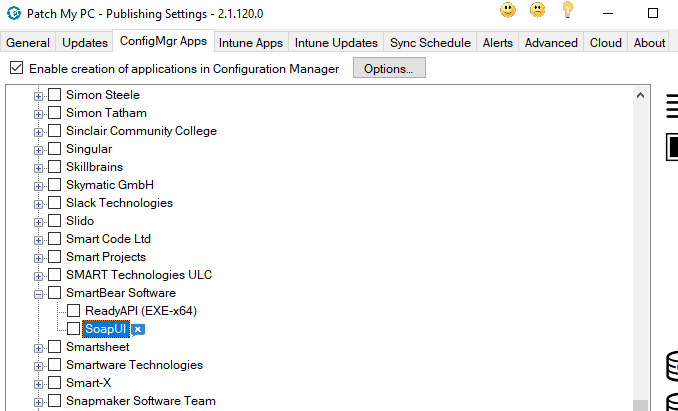Click the tree list scrollbar thumb
Viewport: 678px width, 411px height.
pos(640,405)
